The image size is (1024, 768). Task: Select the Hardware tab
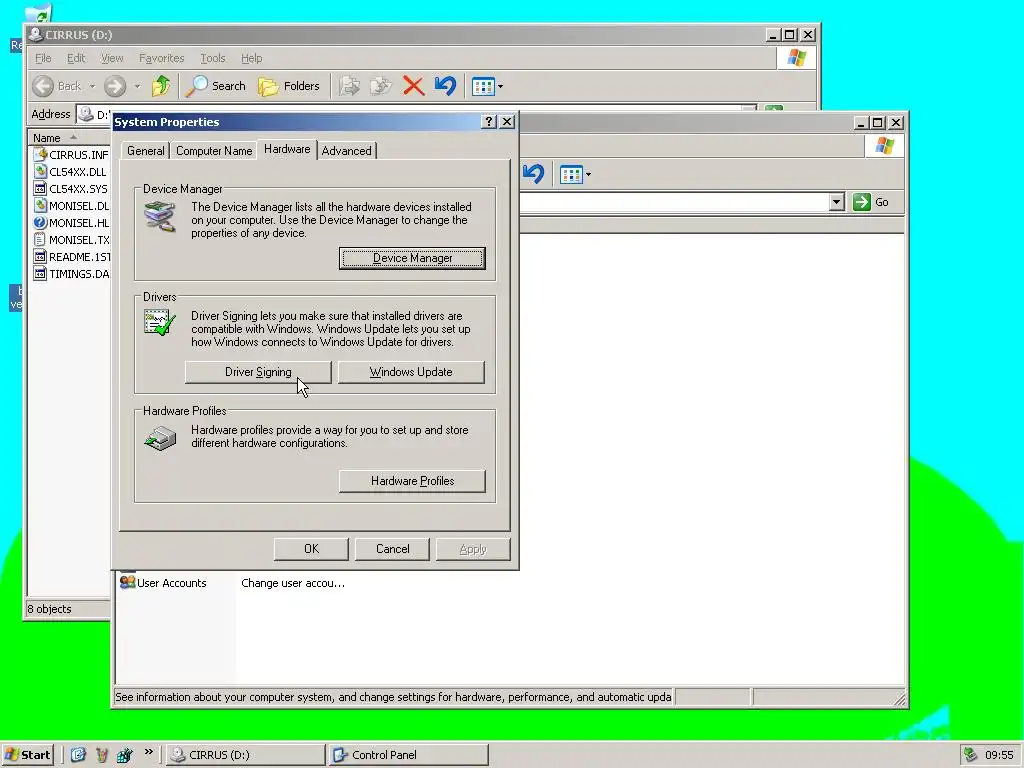coord(287,150)
